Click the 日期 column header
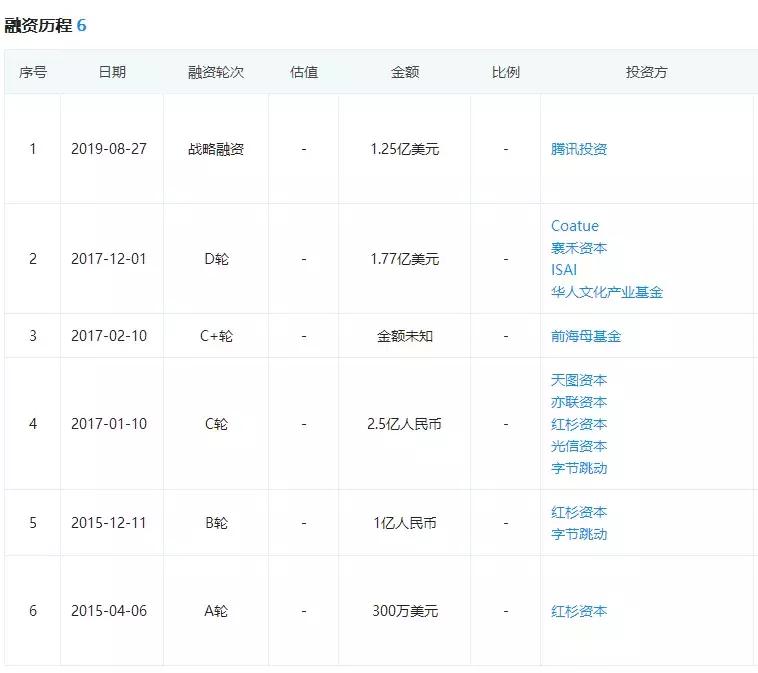Screen dimensions: 758x673 [112, 72]
